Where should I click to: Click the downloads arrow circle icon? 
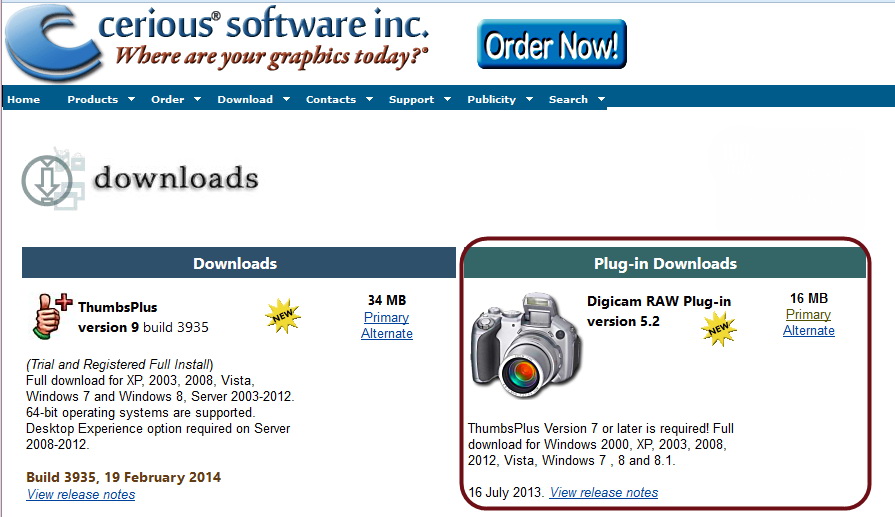[47, 181]
